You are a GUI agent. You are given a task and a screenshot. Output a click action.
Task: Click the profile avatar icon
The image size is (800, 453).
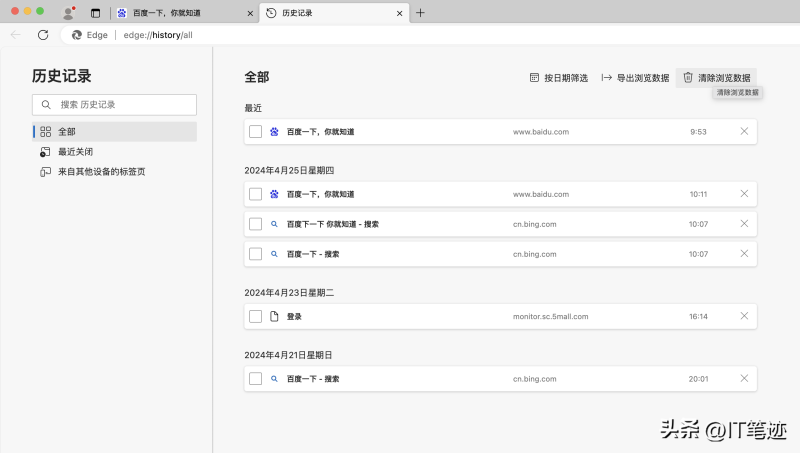68,13
